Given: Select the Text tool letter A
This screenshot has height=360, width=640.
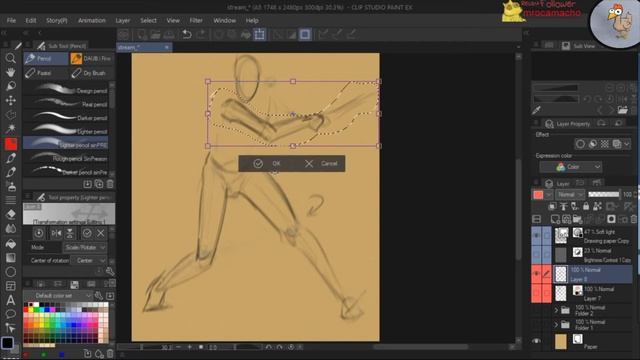Looking at the screenshot, I should click(x=11, y=300).
